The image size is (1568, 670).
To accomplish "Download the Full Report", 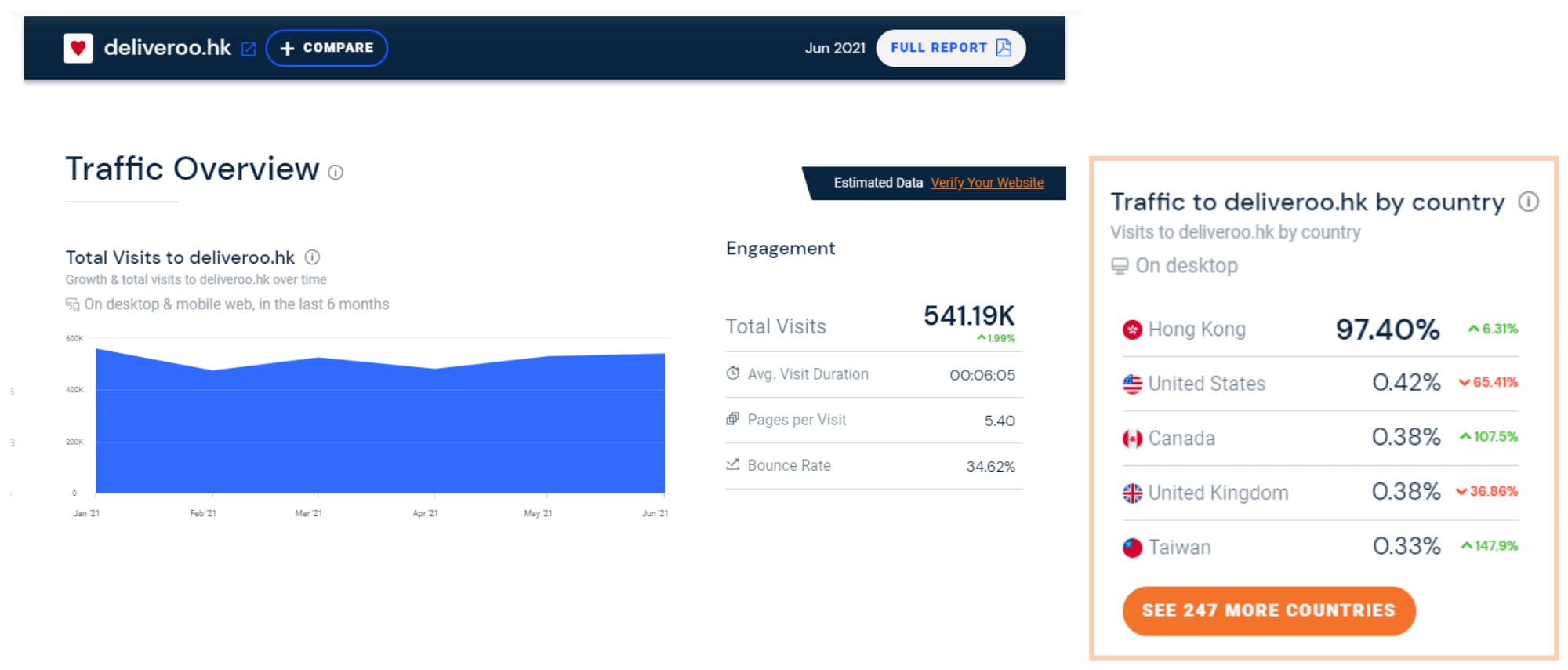I will tap(950, 48).
